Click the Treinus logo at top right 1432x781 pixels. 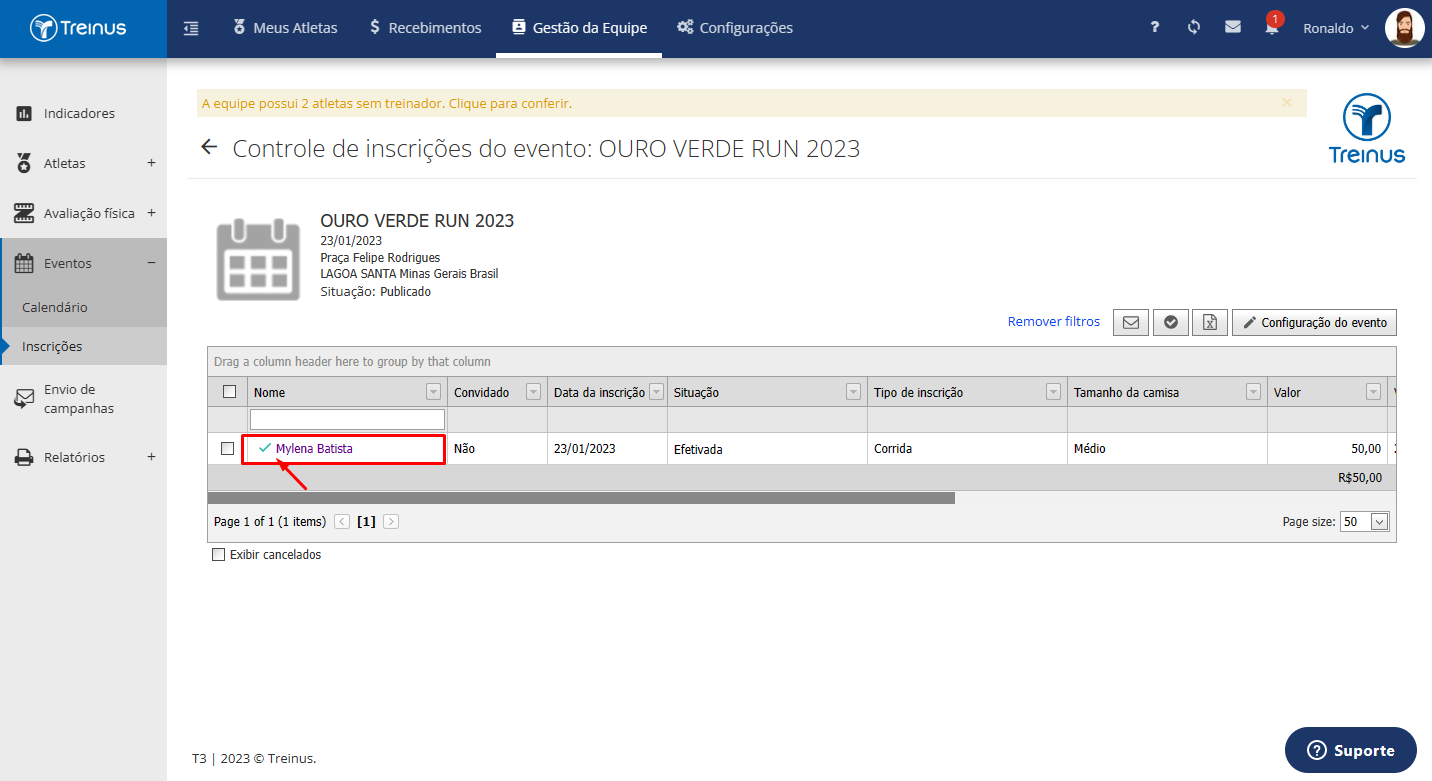click(x=1366, y=128)
